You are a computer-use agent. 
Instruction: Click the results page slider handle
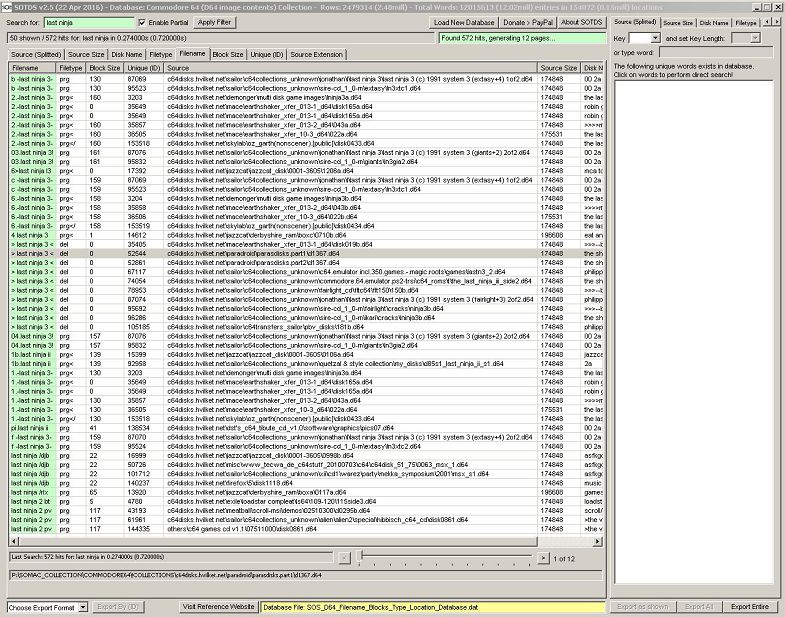362,557
